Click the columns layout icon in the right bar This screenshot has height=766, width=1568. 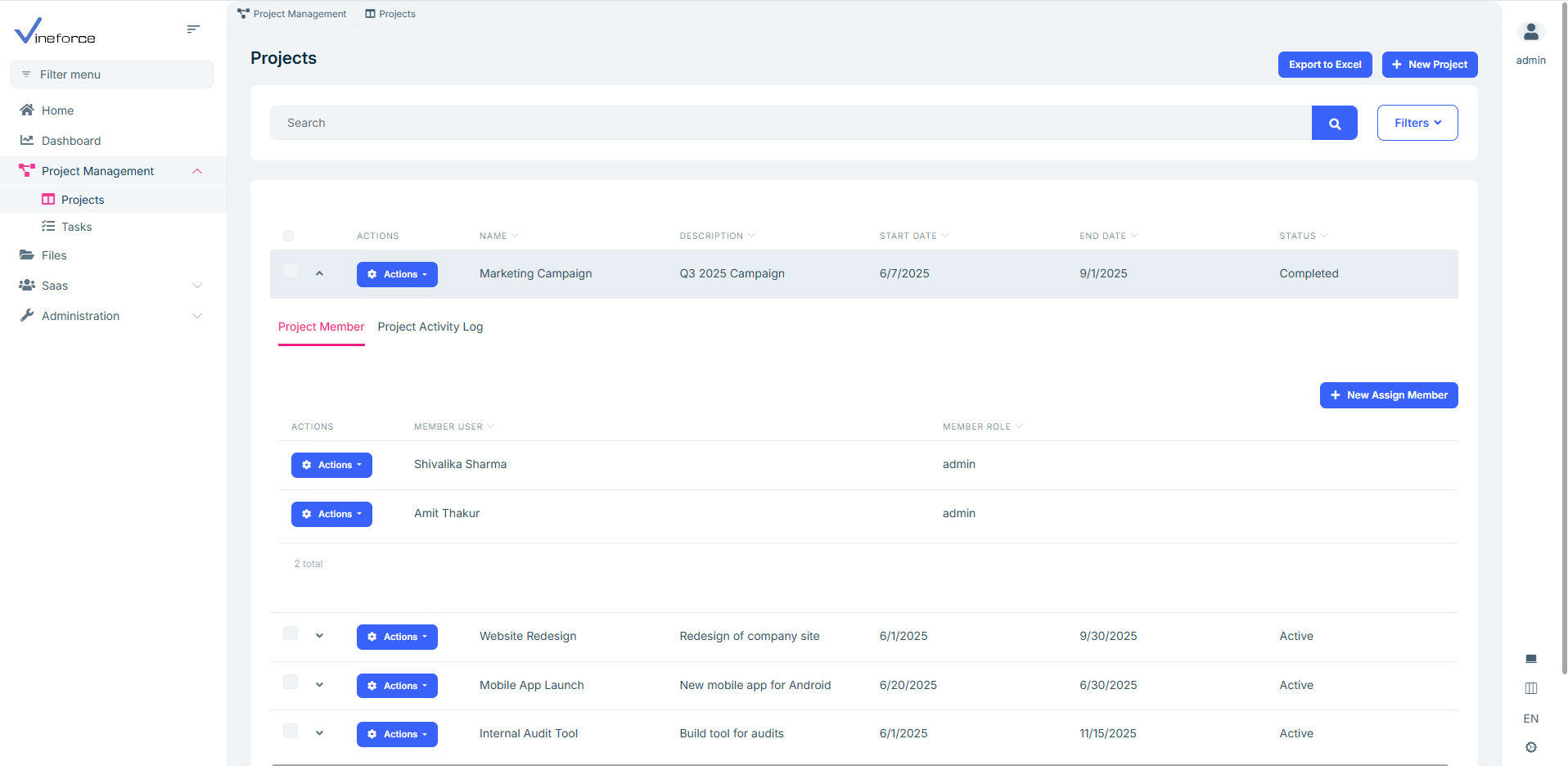[1530, 688]
